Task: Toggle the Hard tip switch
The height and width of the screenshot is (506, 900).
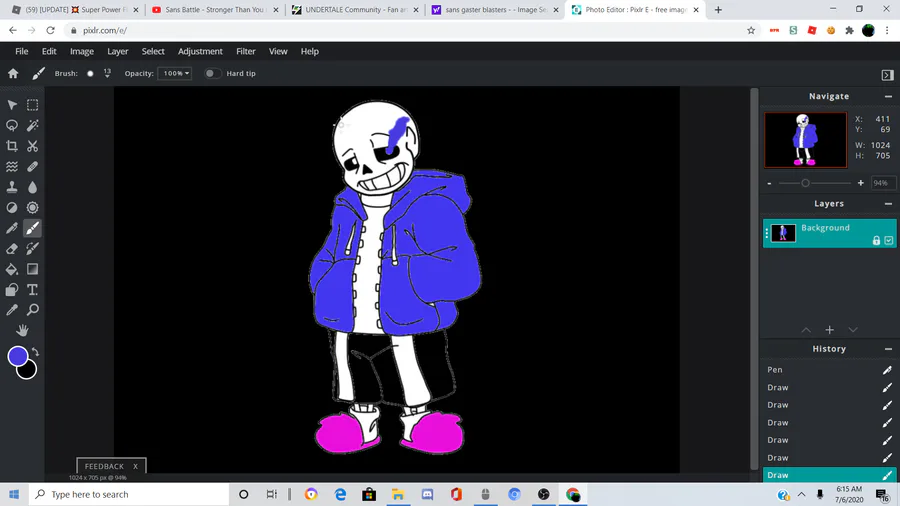Action: pyautogui.click(x=212, y=73)
